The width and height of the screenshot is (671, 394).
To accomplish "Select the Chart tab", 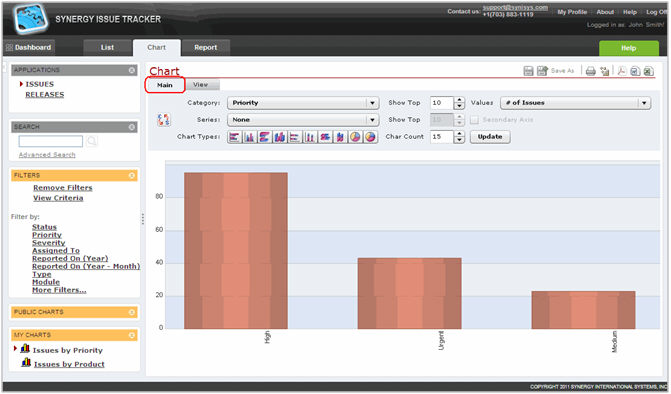I will [157, 47].
